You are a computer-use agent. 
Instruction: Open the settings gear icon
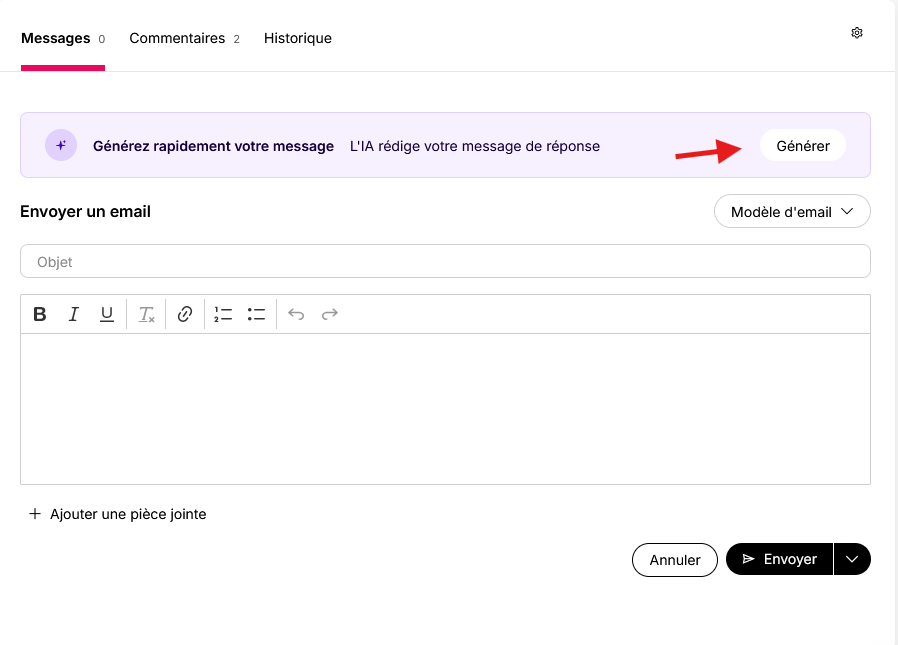pyautogui.click(x=857, y=33)
